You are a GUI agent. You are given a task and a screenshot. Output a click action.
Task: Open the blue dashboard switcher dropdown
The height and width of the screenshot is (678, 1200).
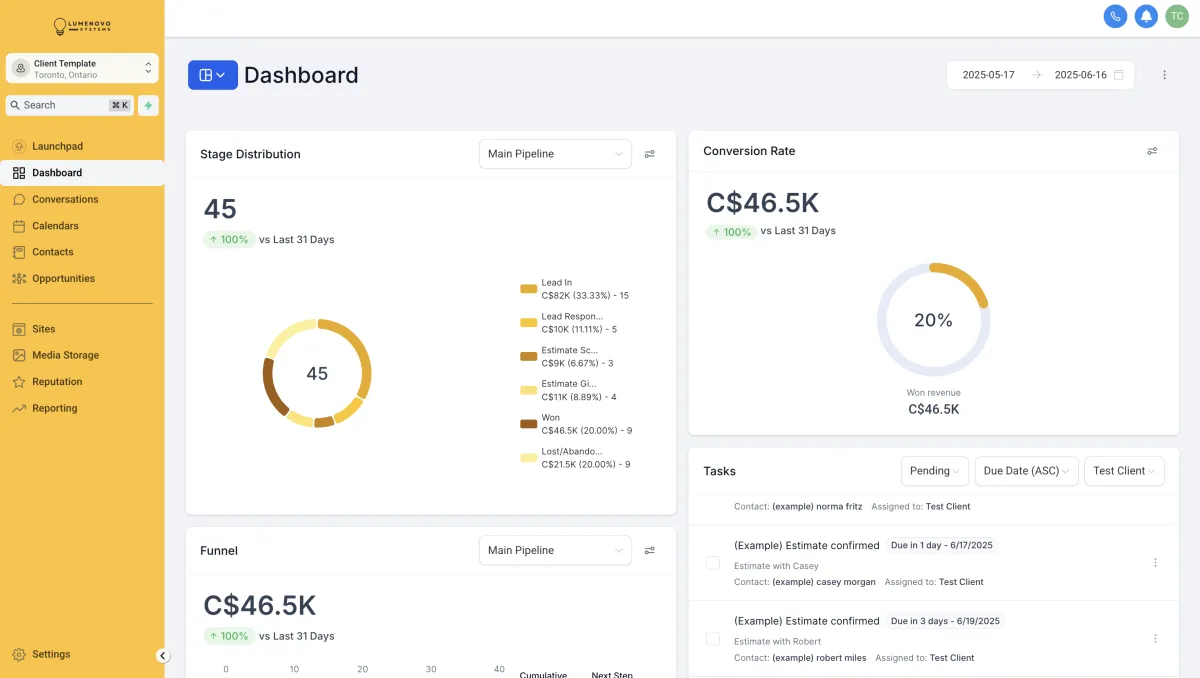pos(213,75)
